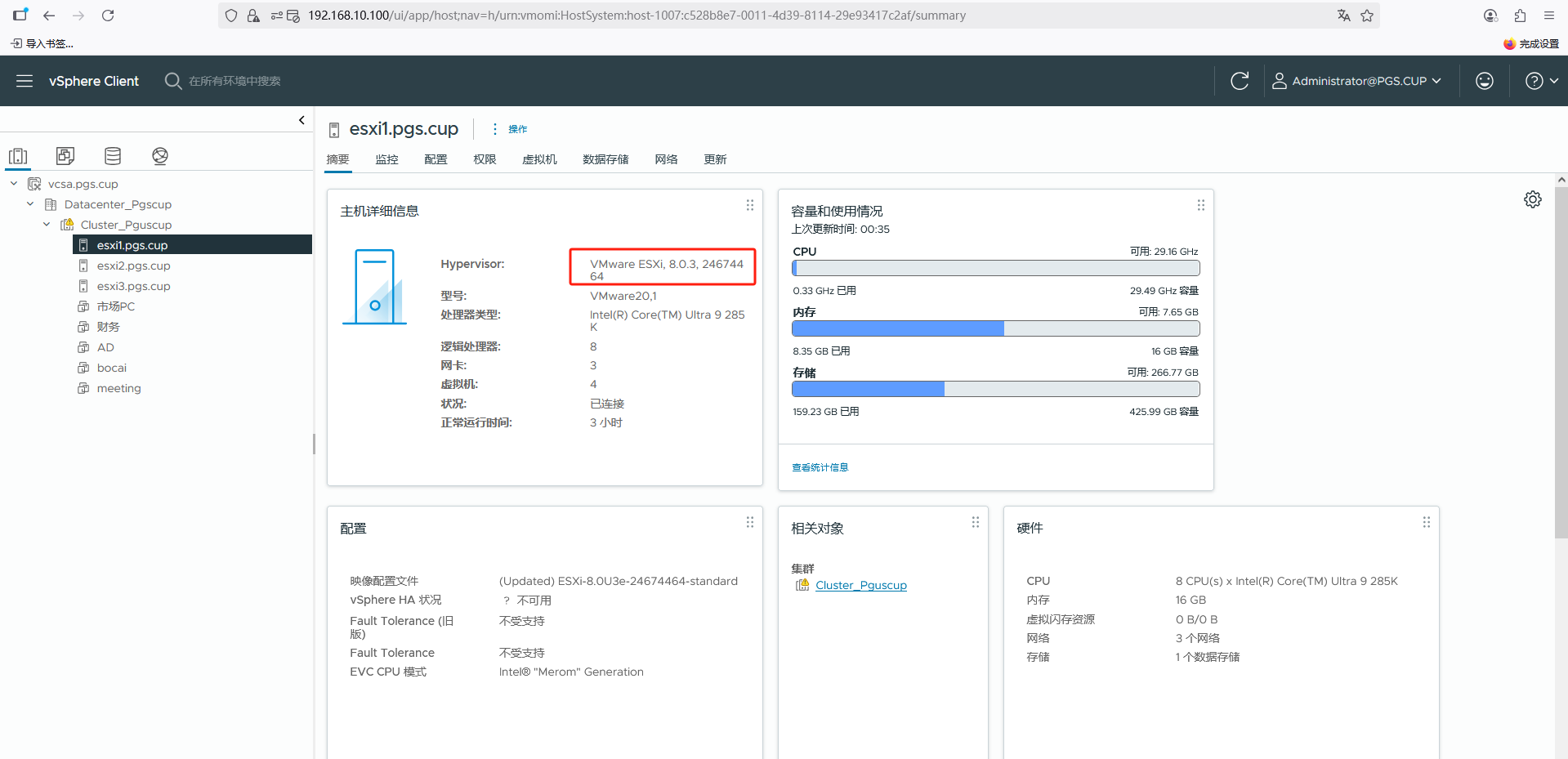Select vcsa.pgs.cup in the inventory tree
The height and width of the screenshot is (759, 1568).
[83, 184]
